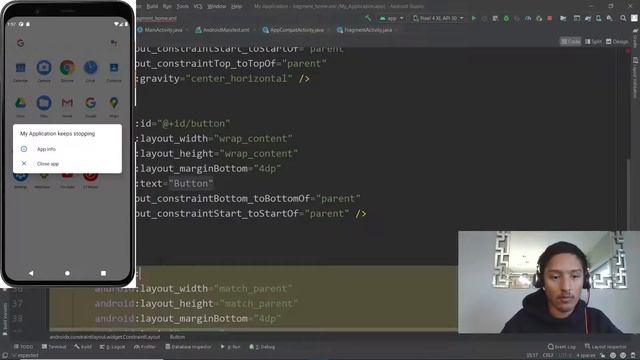Screen dimensions: 640x360
Task: Open Google Drive icon on emulator
Action: coord(20,103)
